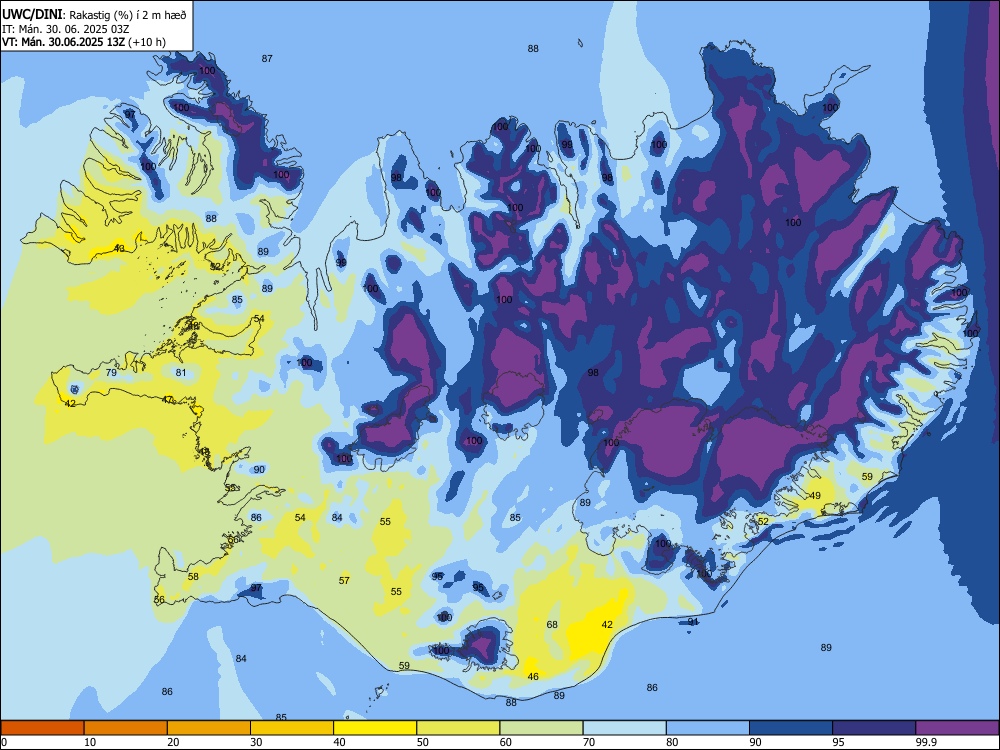
Task: Click the legend tick label '0'
Action: [x=4, y=742]
